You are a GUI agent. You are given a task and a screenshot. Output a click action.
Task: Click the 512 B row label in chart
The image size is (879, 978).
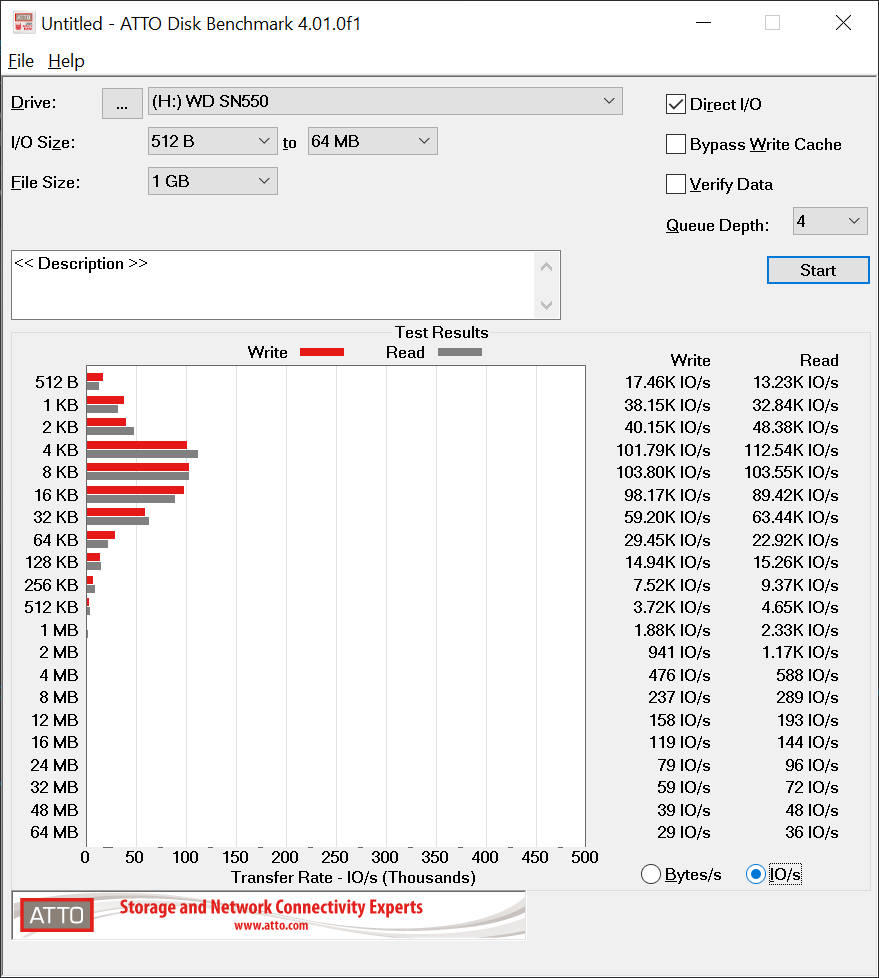click(57, 382)
